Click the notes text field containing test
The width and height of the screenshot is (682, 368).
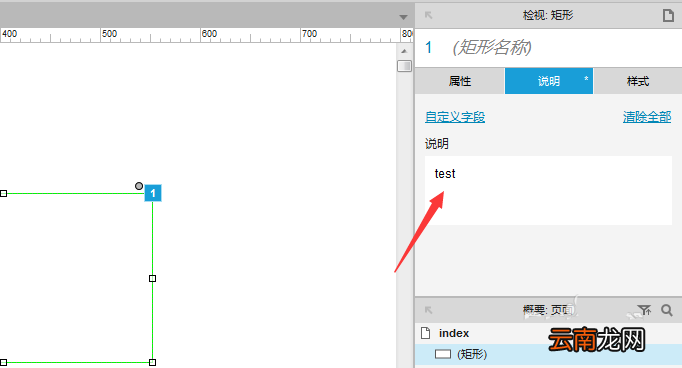(x=548, y=191)
